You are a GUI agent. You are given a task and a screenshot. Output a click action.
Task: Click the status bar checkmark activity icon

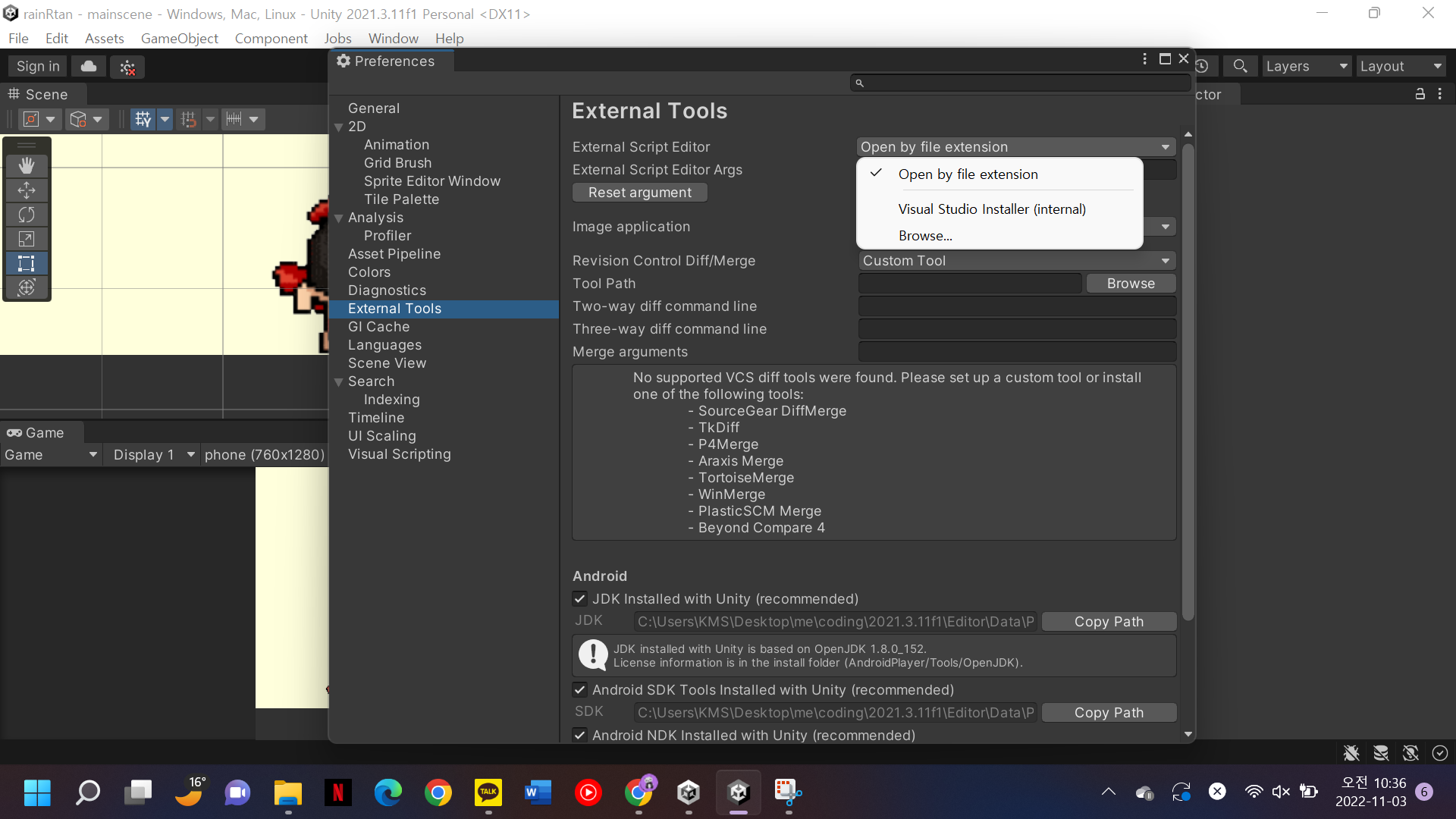click(1440, 753)
